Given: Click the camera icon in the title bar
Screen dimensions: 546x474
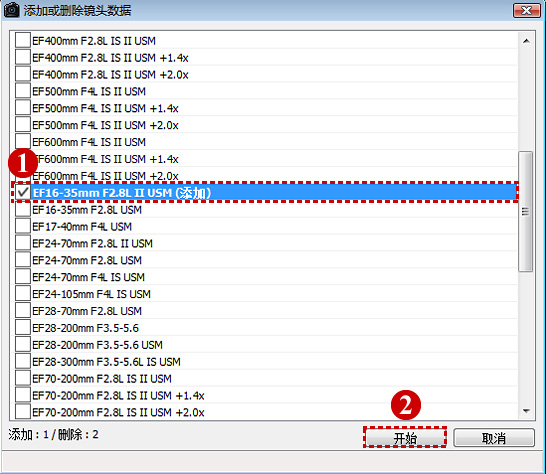Looking at the screenshot, I should 11,9.
